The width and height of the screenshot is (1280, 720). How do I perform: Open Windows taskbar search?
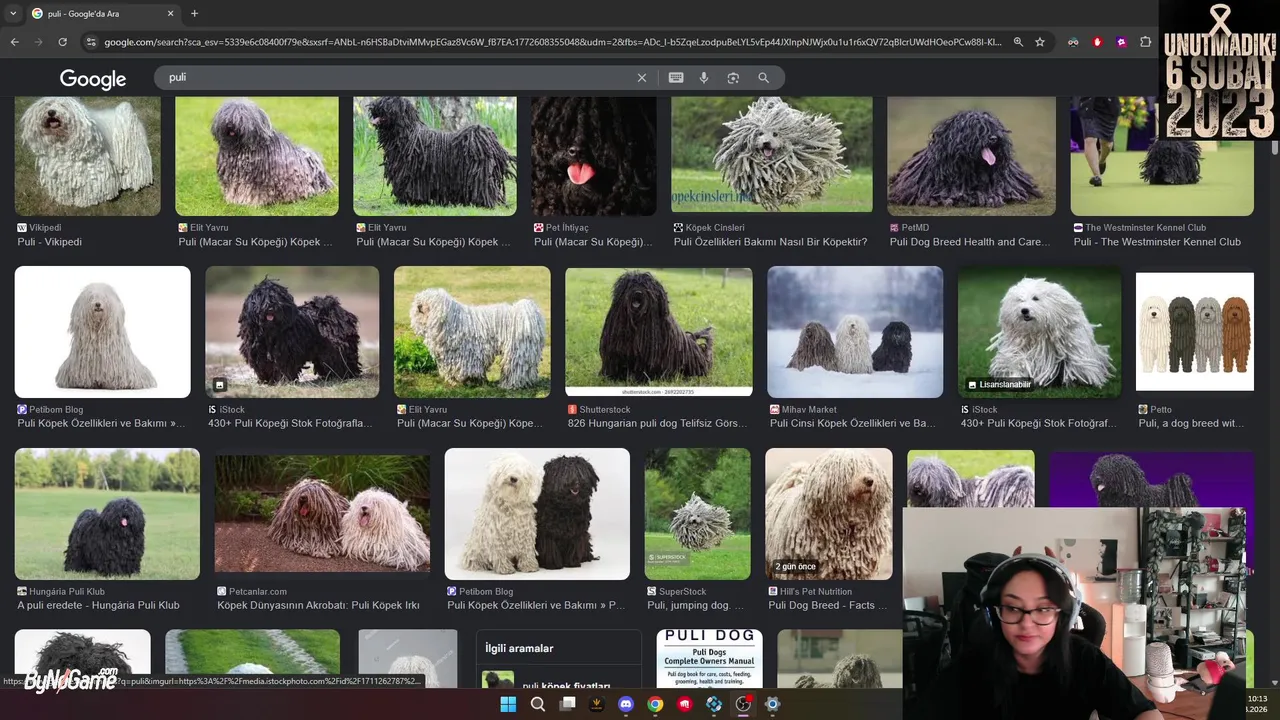click(538, 704)
